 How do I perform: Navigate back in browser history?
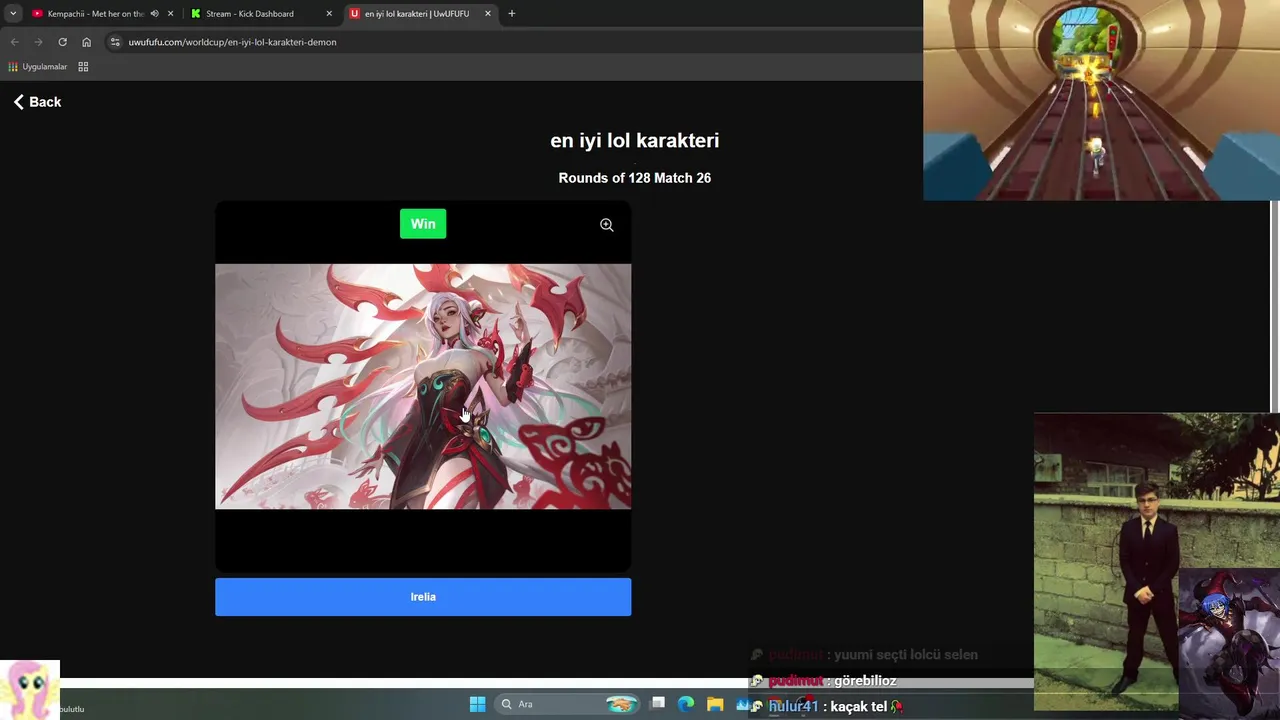pyautogui.click(x=14, y=42)
